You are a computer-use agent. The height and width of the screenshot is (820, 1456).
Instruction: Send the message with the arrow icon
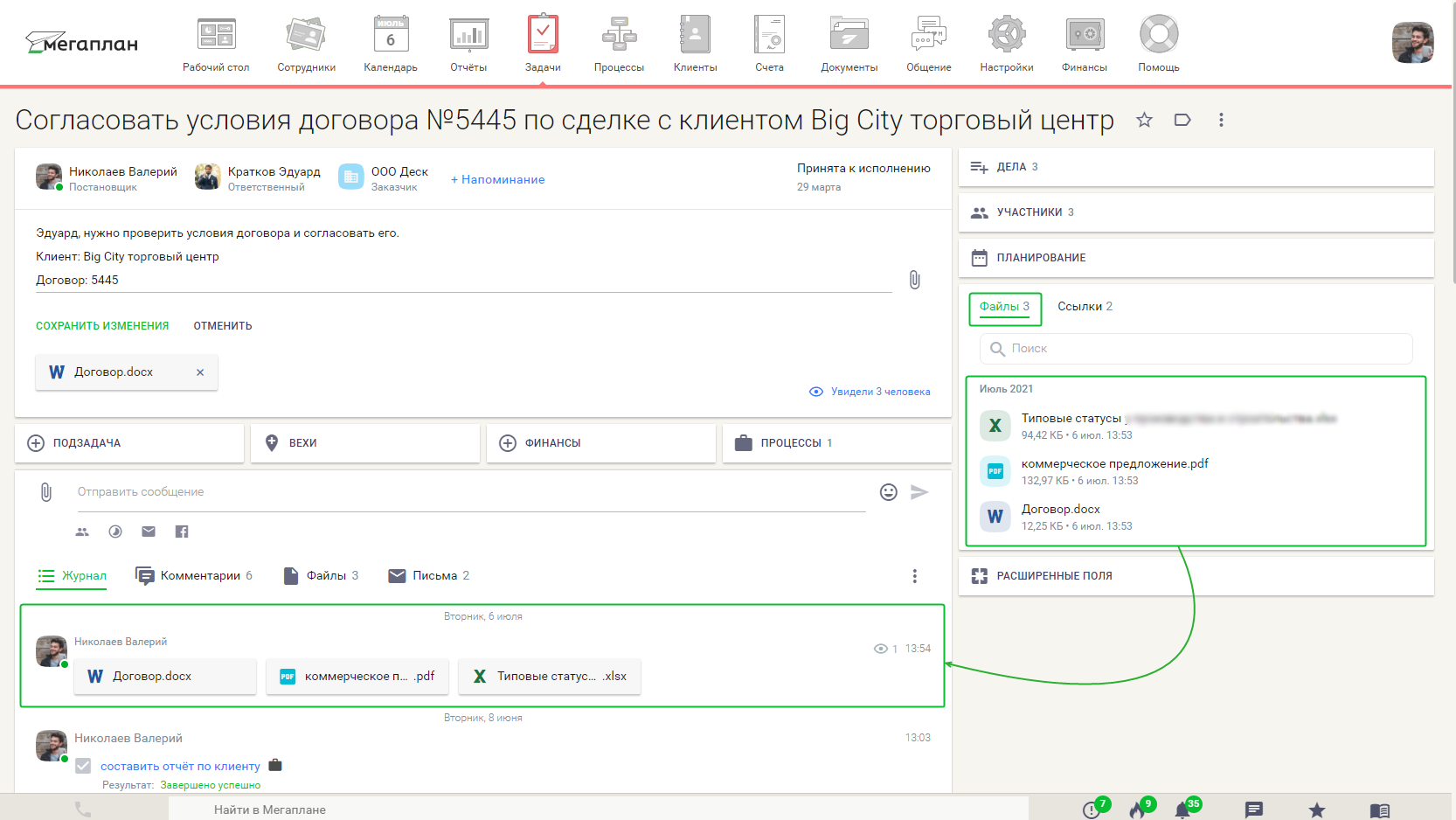(919, 492)
